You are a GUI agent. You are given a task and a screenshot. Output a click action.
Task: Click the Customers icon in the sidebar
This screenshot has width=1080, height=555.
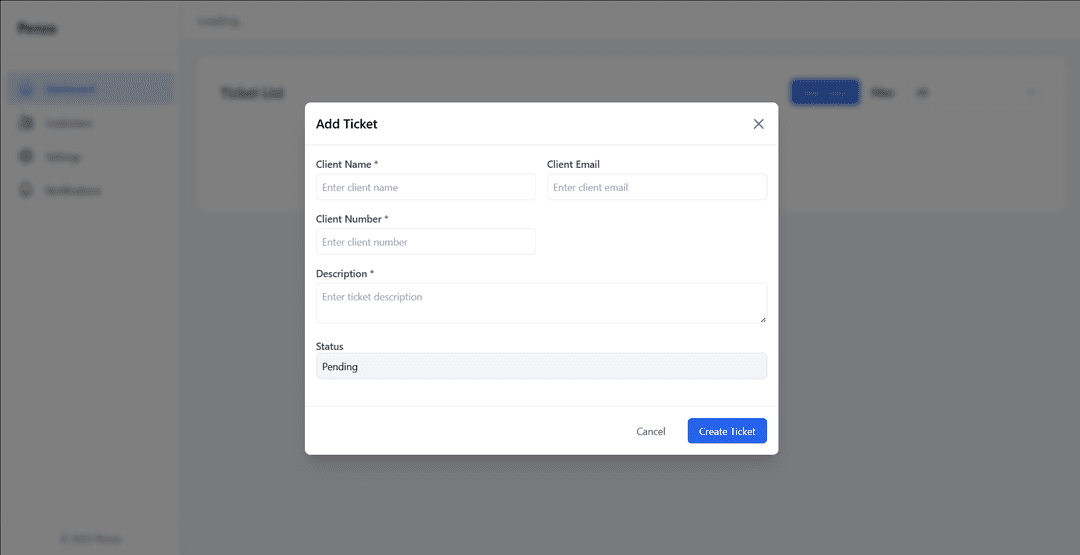coord(27,123)
